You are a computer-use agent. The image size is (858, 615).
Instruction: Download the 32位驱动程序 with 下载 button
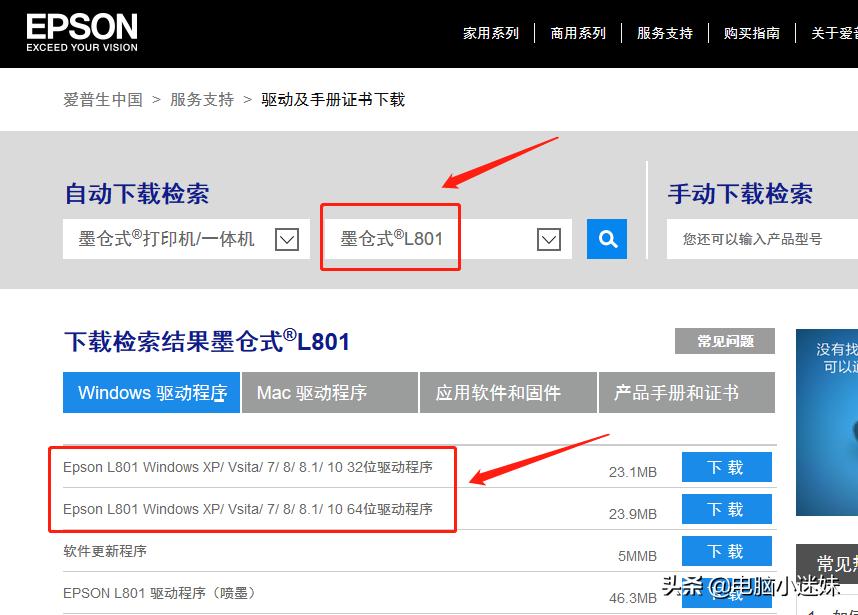tap(727, 467)
